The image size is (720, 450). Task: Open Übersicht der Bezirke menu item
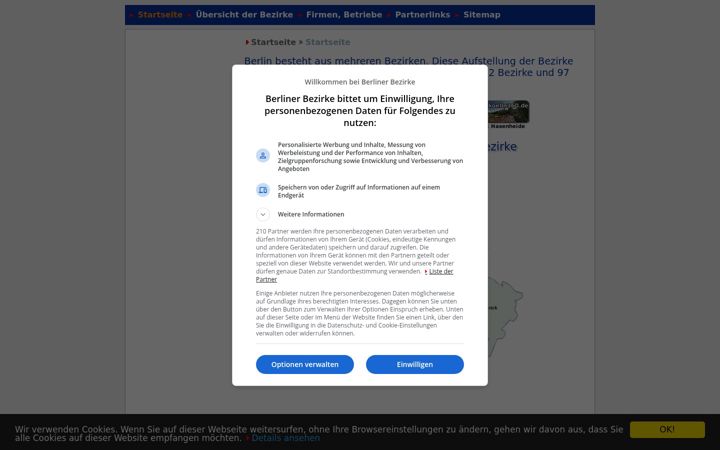pos(244,15)
